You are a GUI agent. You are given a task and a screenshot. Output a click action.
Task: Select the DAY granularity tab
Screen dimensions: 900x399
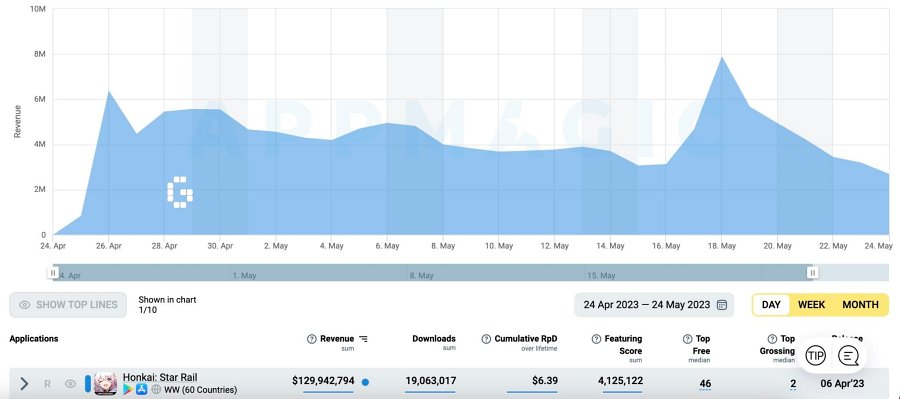tap(771, 305)
